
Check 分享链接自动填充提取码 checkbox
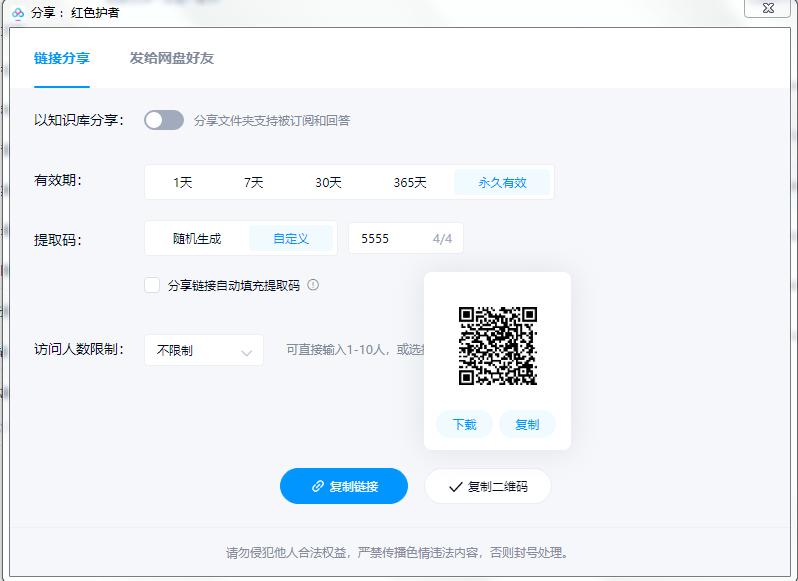pyautogui.click(x=152, y=285)
